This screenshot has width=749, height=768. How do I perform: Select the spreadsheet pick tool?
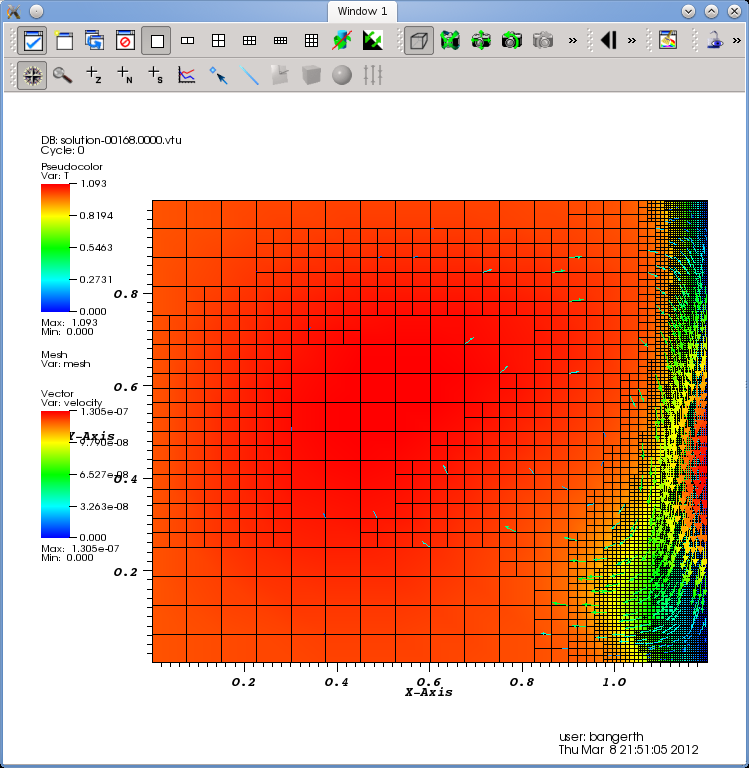click(155, 75)
